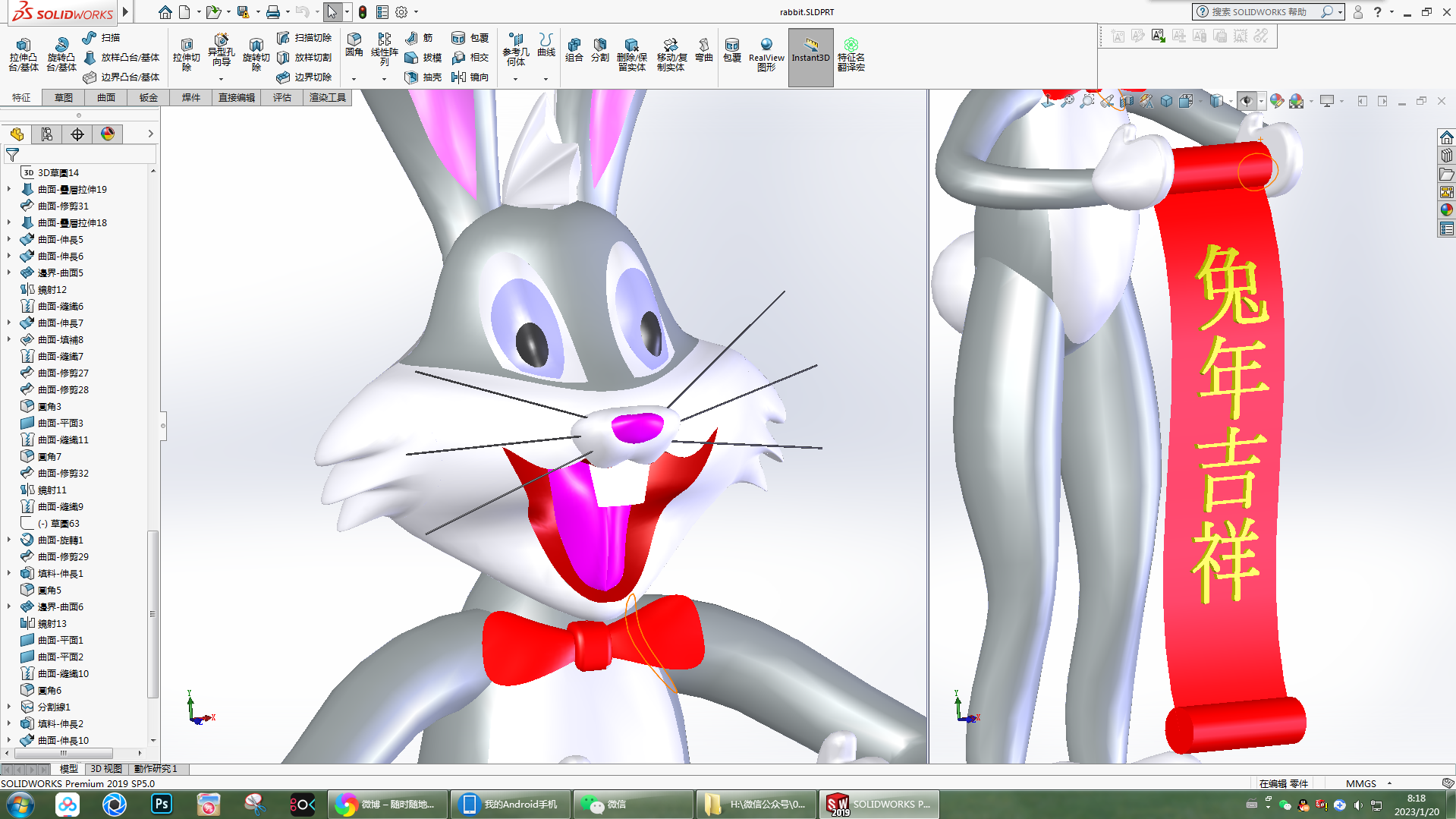Select the 扫描切除 swept cut tool
The height and width of the screenshot is (819, 1456).
point(304,37)
